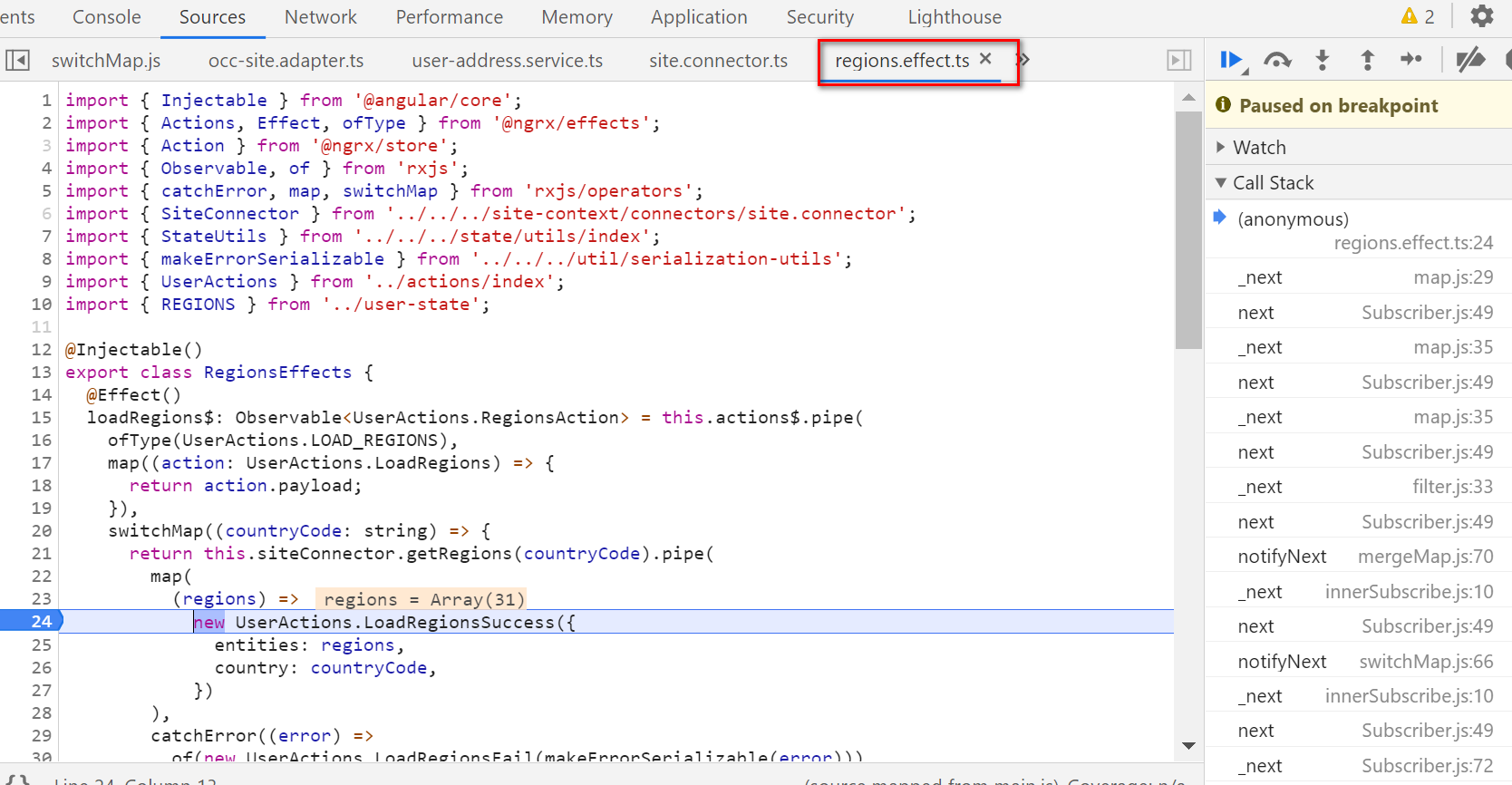
Task: Open user-address.service.ts file tab
Action: pos(507,61)
